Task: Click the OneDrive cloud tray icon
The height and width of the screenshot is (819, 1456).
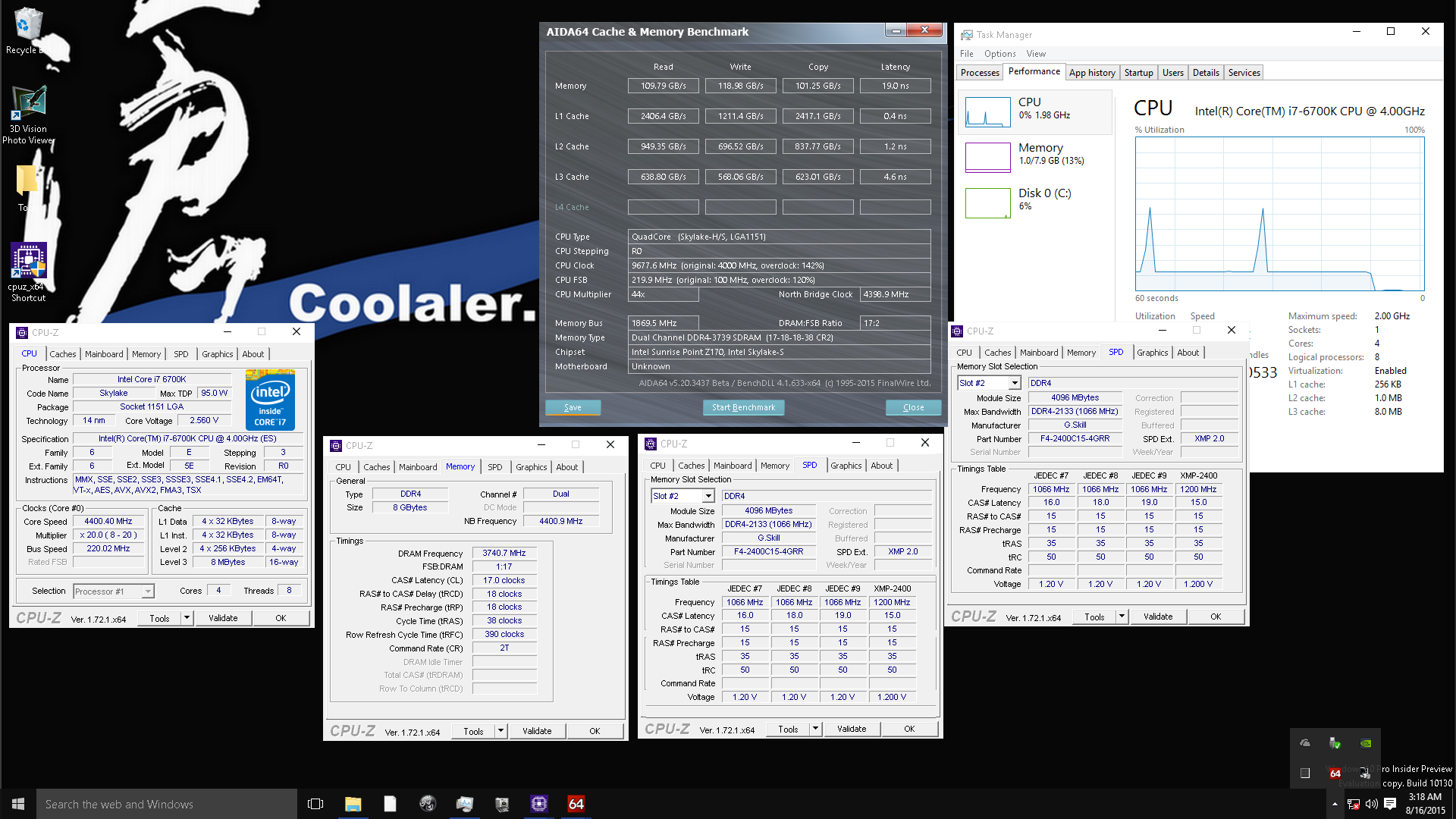Action: tap(1305, 743)
